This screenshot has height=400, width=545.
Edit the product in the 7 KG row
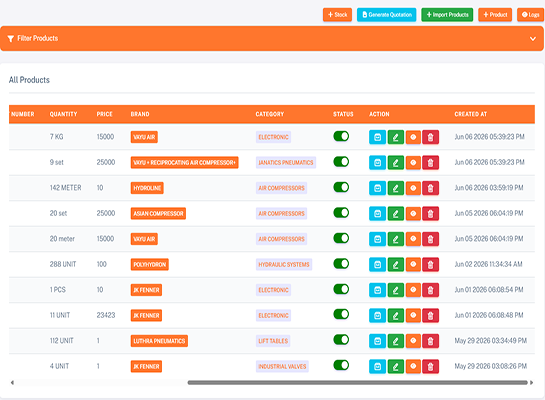tap(396, 137)
